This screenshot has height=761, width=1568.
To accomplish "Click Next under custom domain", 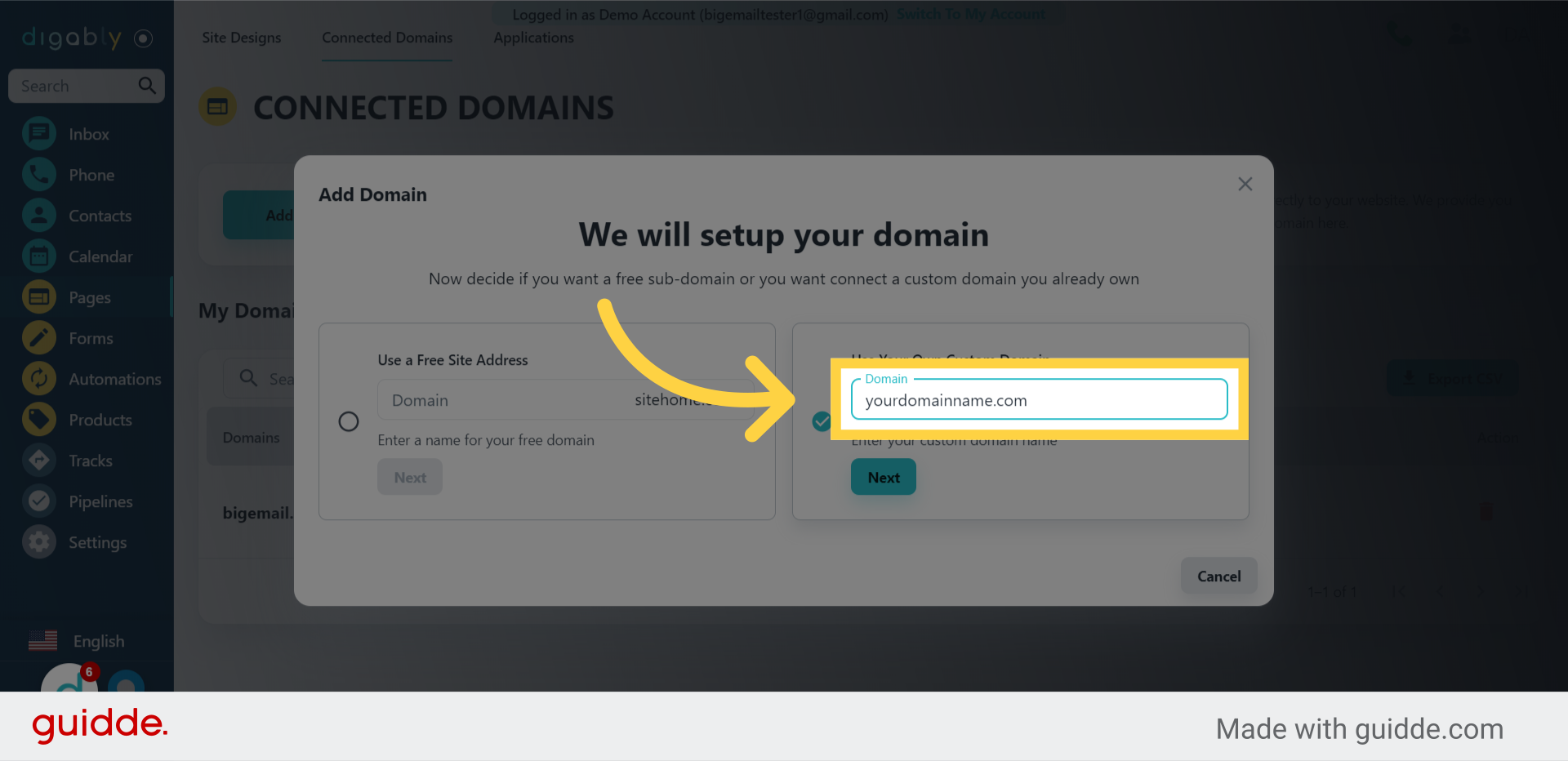I will 884,478.
